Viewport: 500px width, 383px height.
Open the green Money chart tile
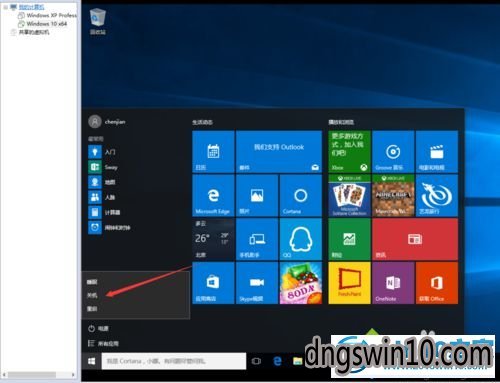pyautogui.click(x=349, y=239)
